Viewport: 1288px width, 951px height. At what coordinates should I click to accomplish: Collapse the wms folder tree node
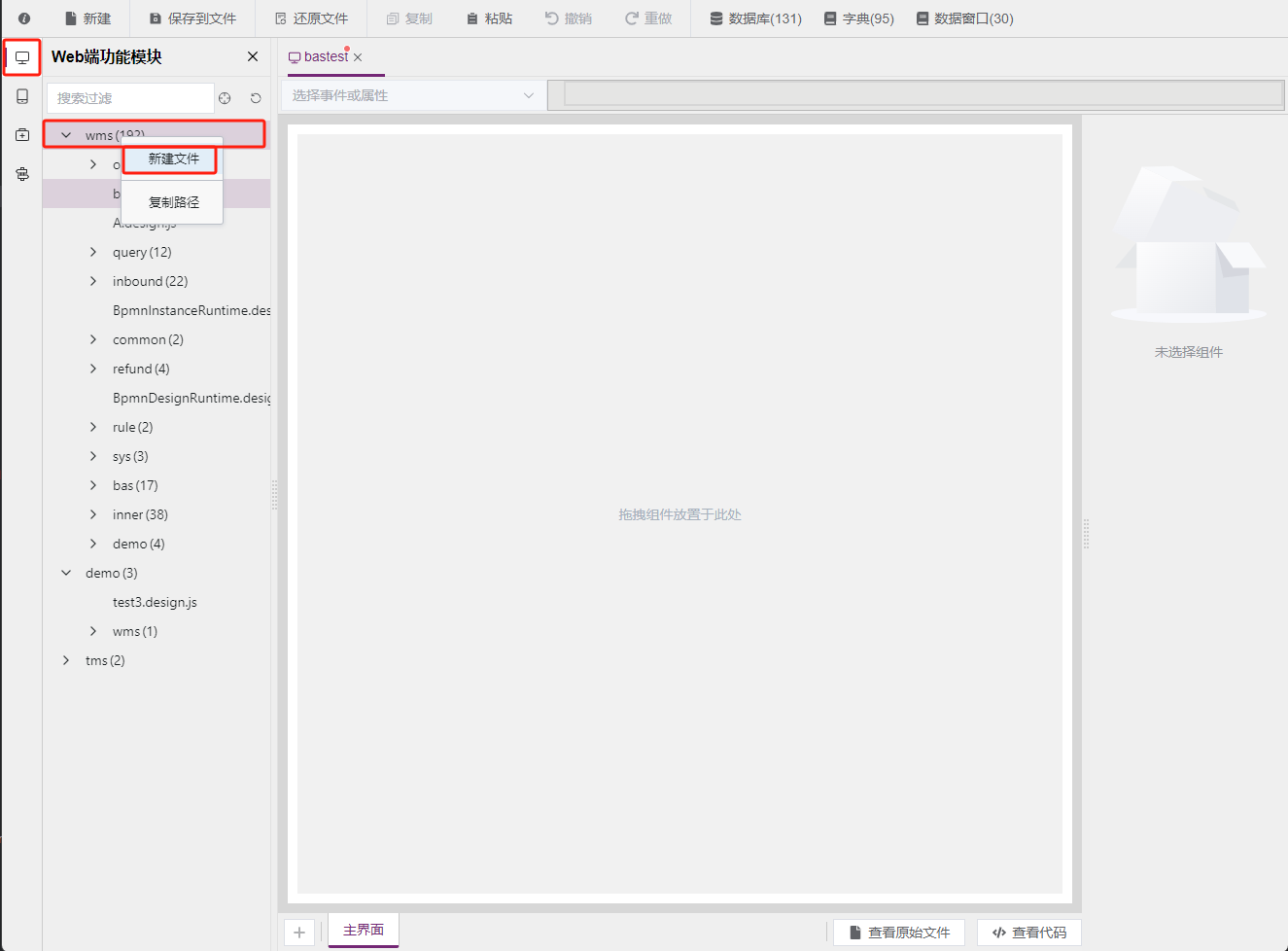[66, 135]
